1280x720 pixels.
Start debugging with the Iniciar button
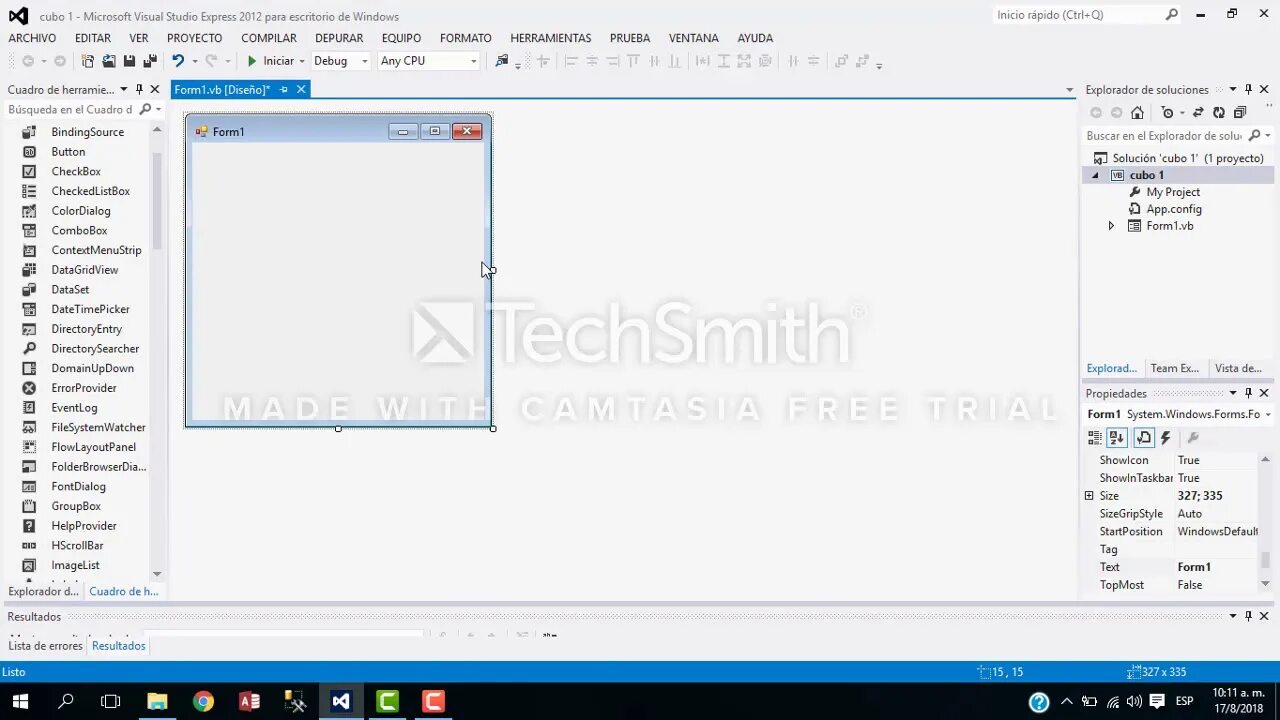[271, 61]
